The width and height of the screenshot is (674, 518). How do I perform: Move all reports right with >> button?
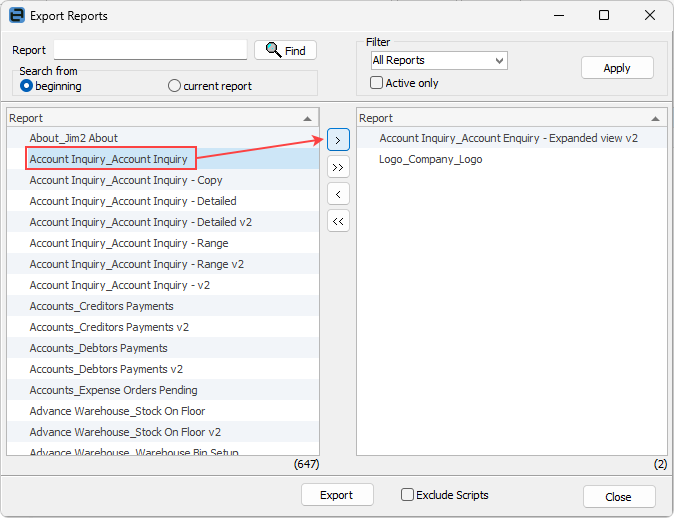[338, 167]
